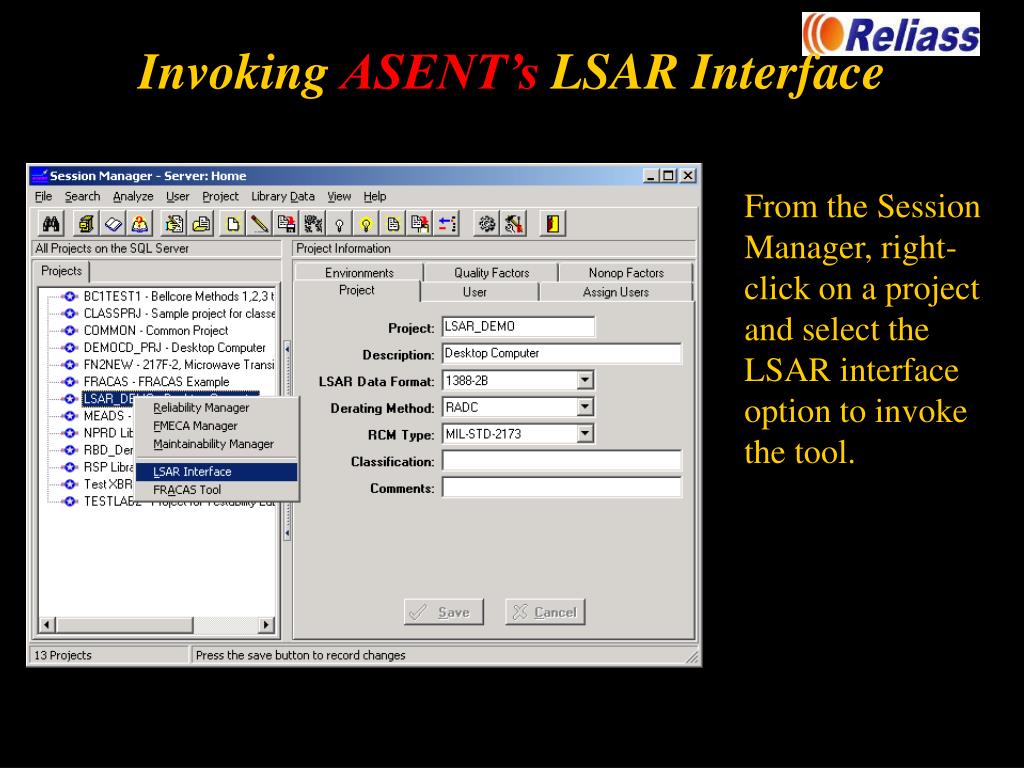
Task: Click the binoculars search icon in toolbar
Action: tap(51, 224)
